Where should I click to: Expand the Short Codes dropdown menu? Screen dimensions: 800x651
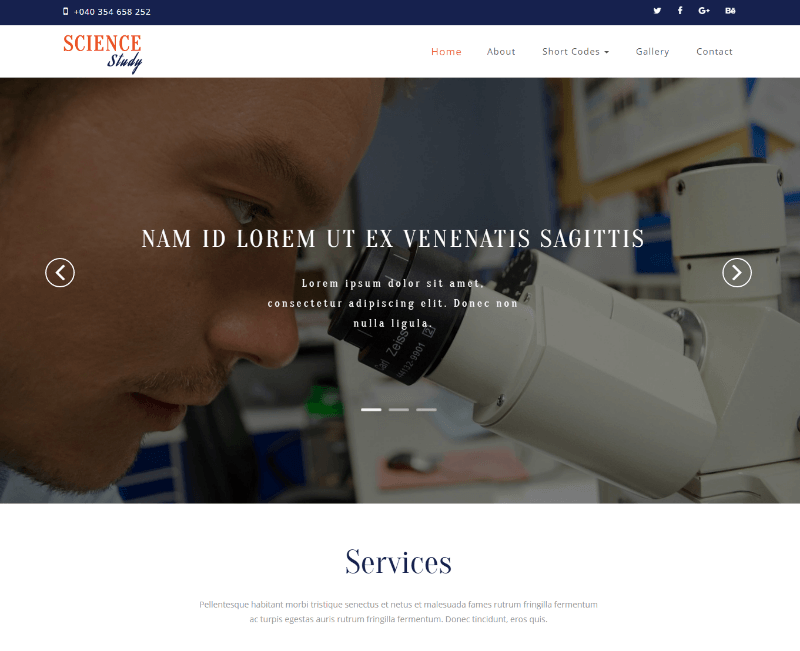(x=576, y=52)
